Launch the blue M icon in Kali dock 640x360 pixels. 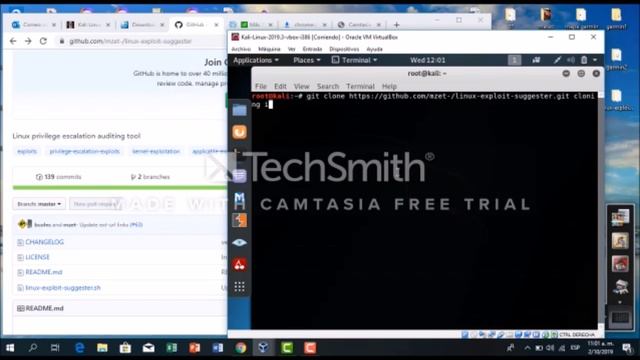pos(240,200)
